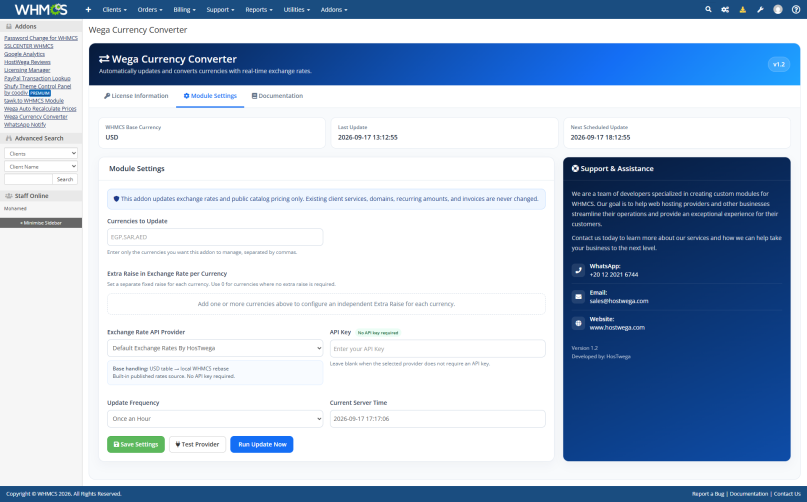Open the Clients search type dropdown
The height and width of the screenshot is (502, 807).
(x=41, y=153)
